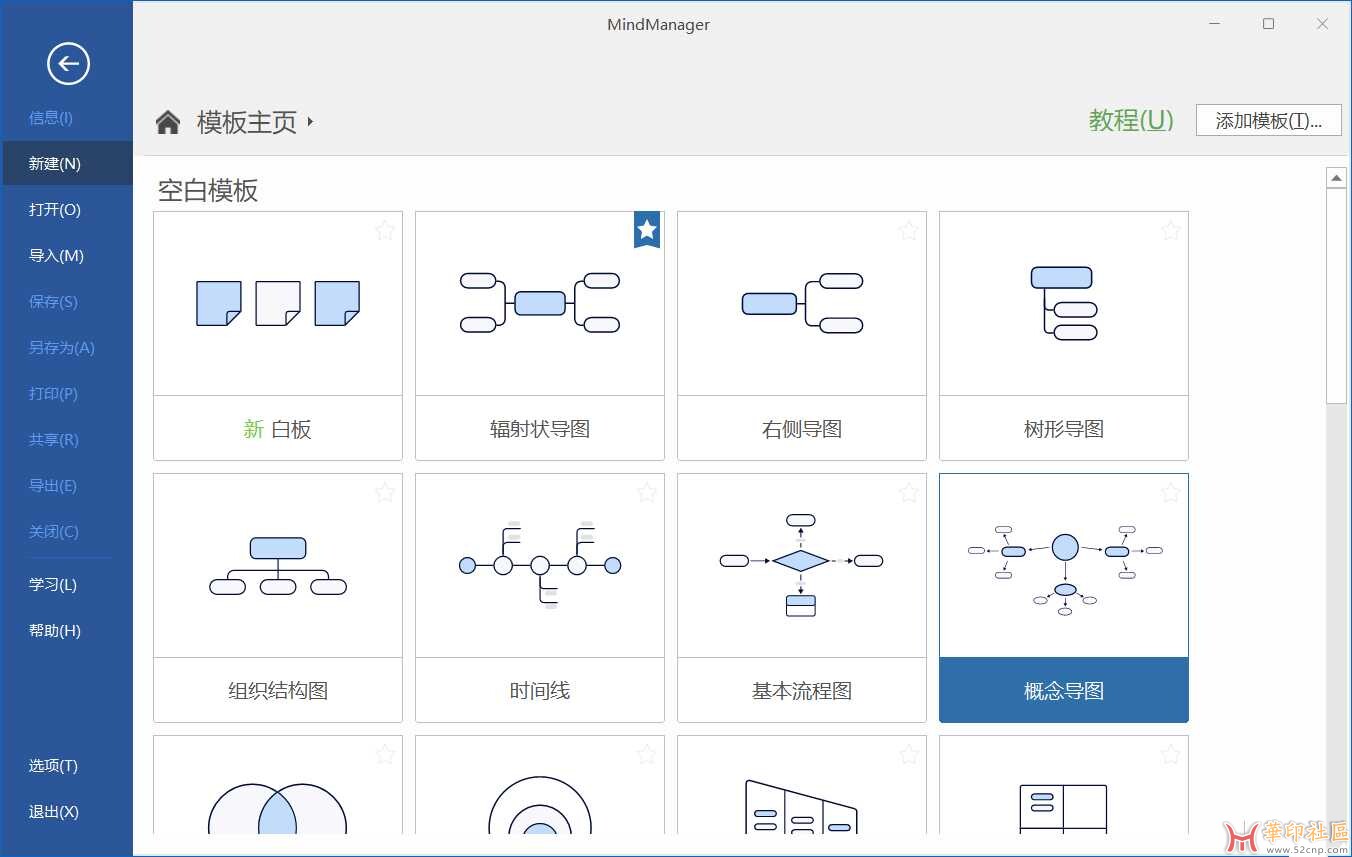Click 退出(X) in the sidebar
1352x857 pixels.
click(53, 812)
